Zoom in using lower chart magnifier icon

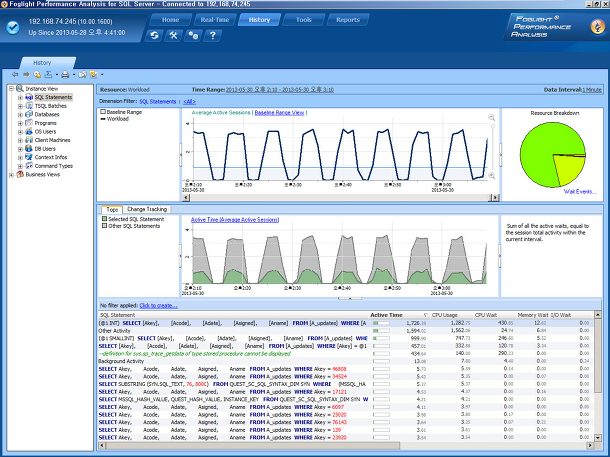click(x=492, y=176)
